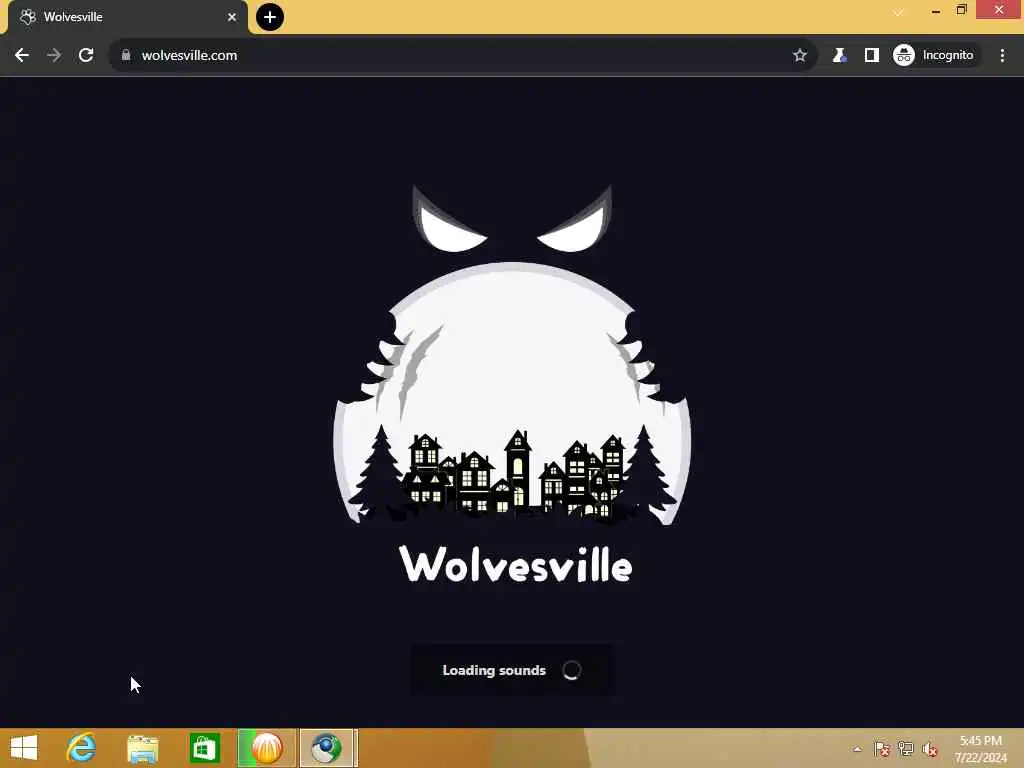This screenshot has width=1024, height=768.
Task: Open the Chrome Labs flask icon
Action: click(x=839, y=56)
